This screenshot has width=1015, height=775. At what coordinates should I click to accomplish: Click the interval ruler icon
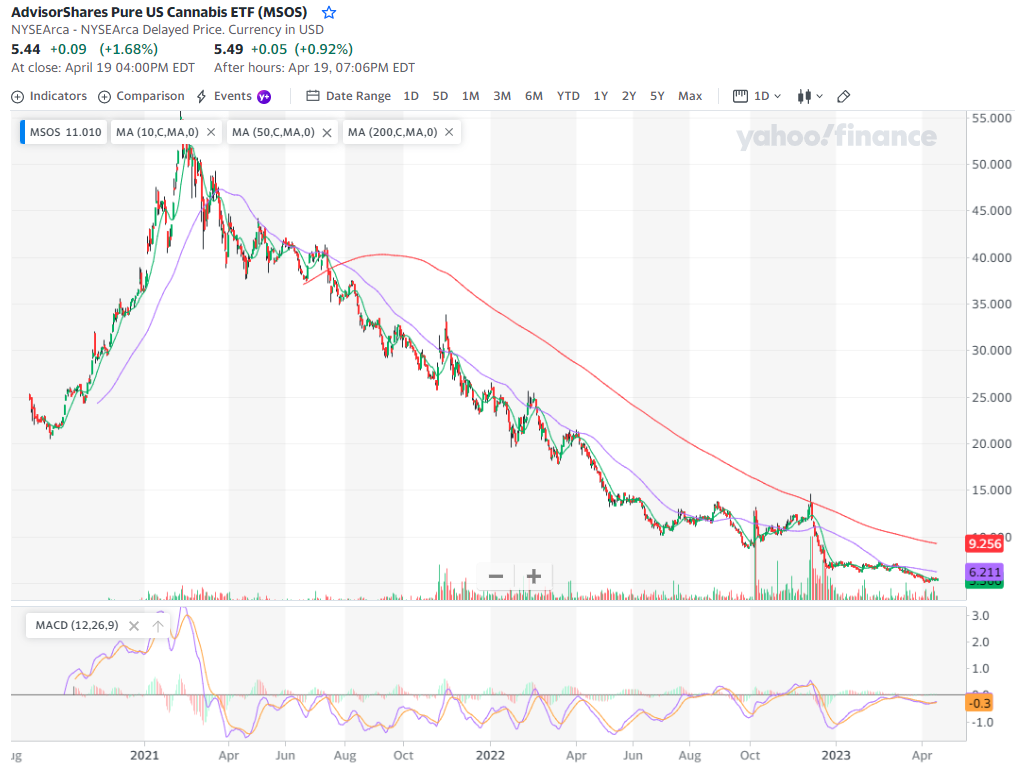click(x=740, y=96)
